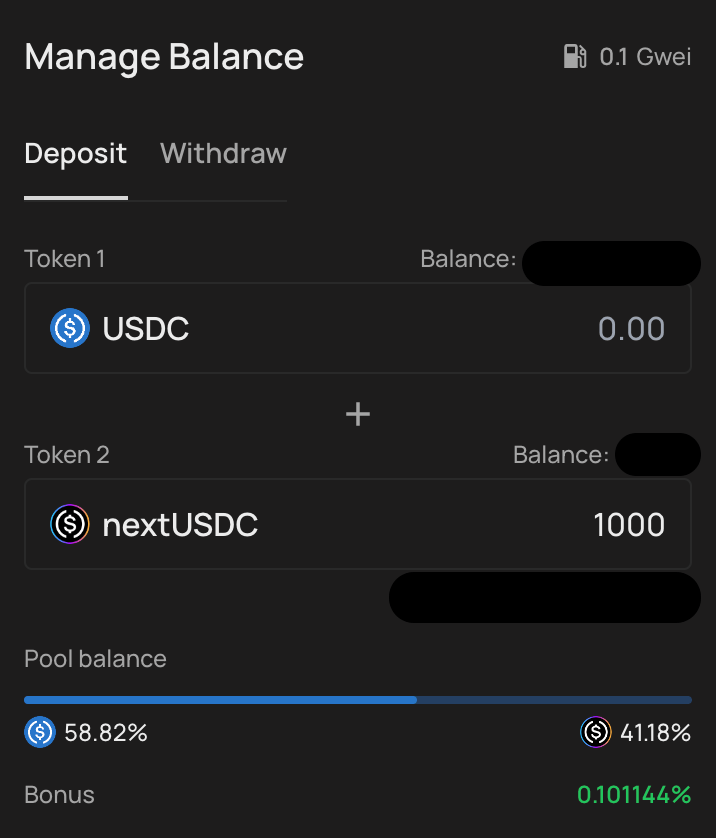Image resolution: width=716 pixels, height=838 pixels.
Task: Switch to the Withdraw tab
Action: 223,153
